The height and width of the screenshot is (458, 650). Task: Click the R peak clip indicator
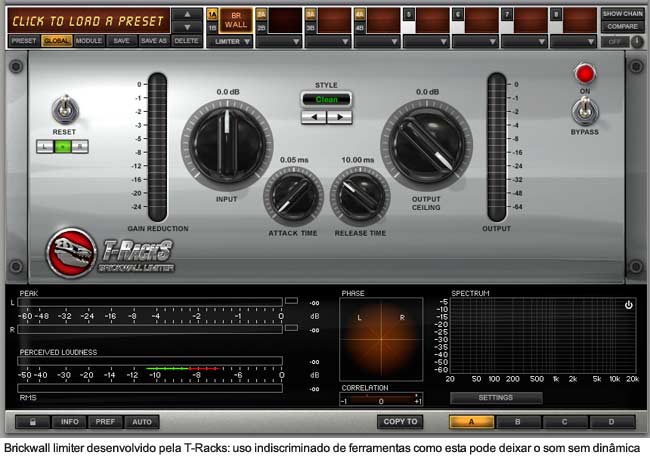[x=291, y=328]
